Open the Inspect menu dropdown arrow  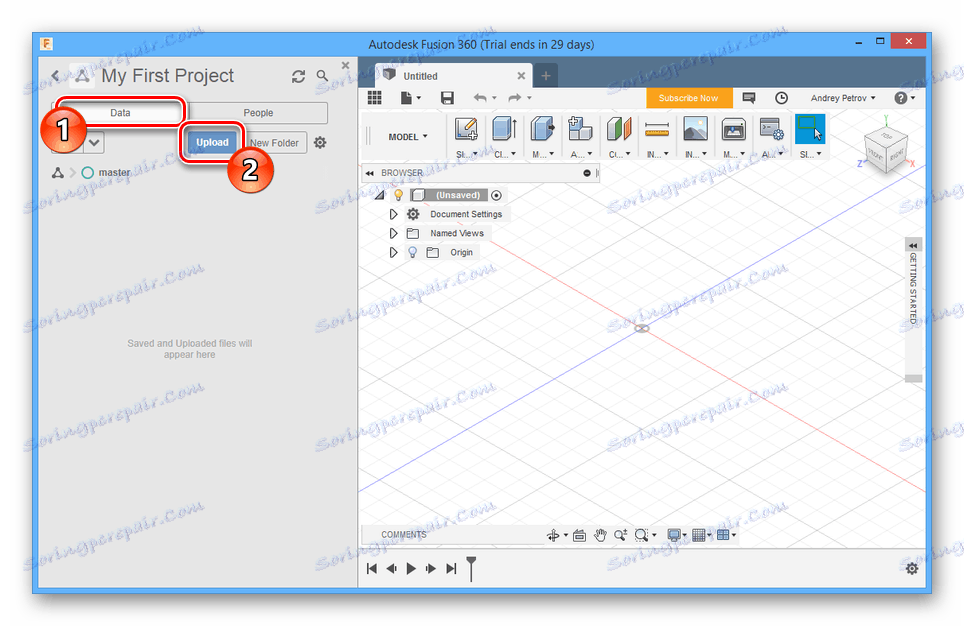coord(666,154)
